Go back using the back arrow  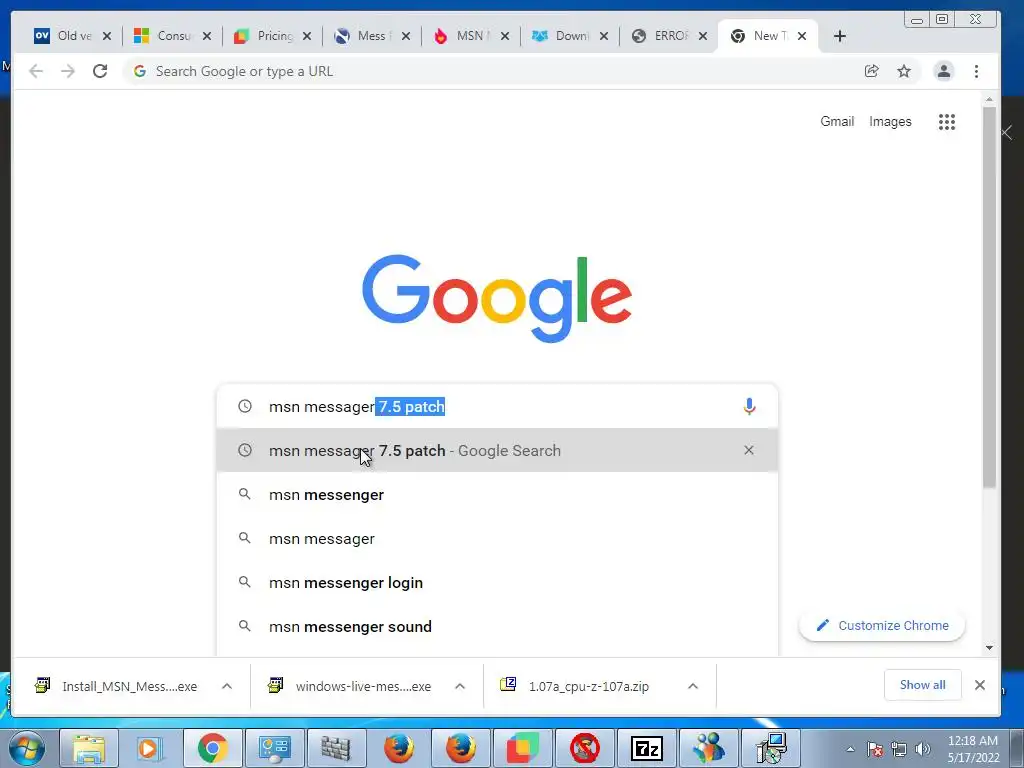point(36,71)
